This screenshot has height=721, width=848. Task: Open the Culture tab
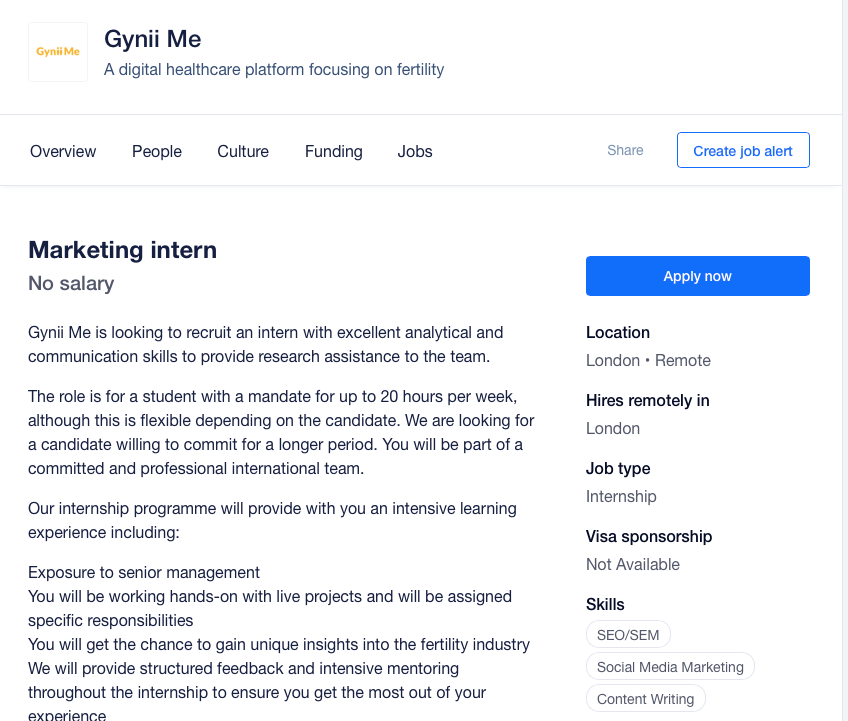[x=243, y=151]
